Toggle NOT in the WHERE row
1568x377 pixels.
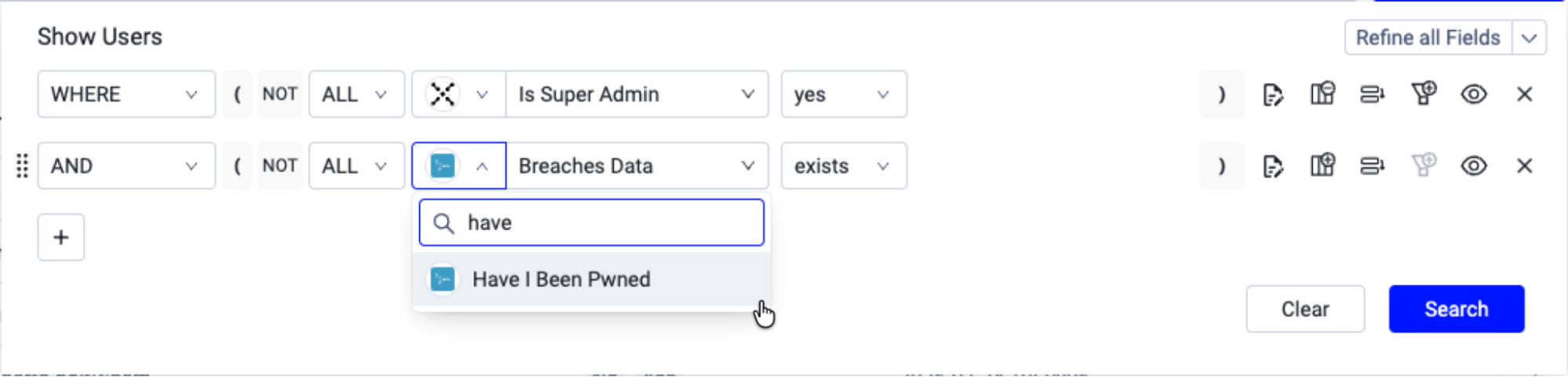pos(280,94)
